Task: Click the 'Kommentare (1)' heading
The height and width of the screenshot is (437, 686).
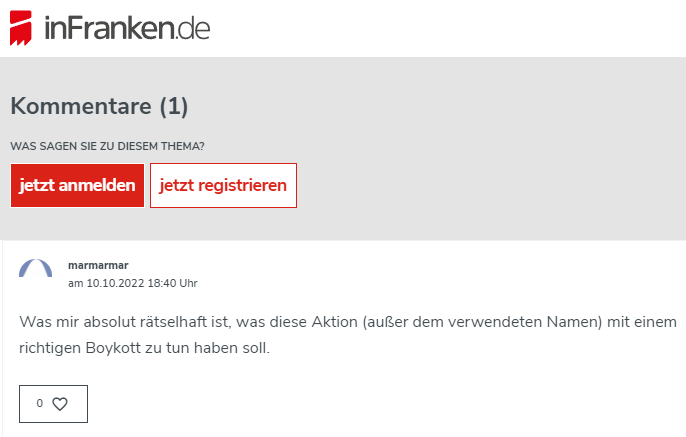Action: 99,106
